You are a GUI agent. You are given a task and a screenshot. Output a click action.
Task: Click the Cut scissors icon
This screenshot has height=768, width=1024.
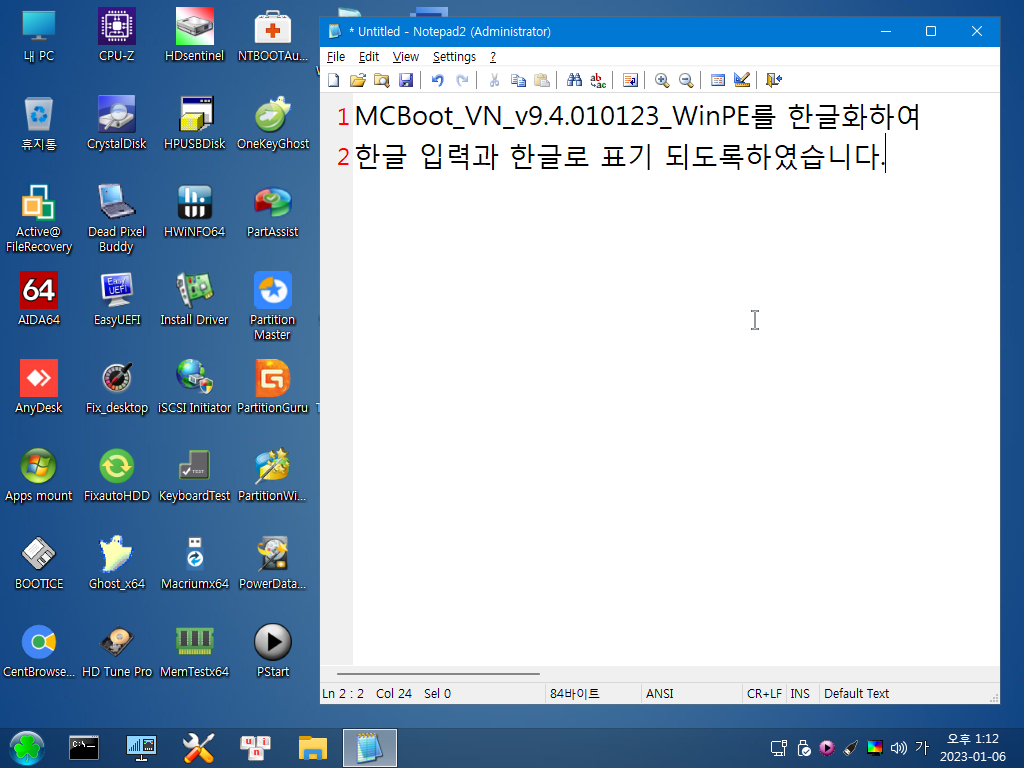click(x=494, y=80)
